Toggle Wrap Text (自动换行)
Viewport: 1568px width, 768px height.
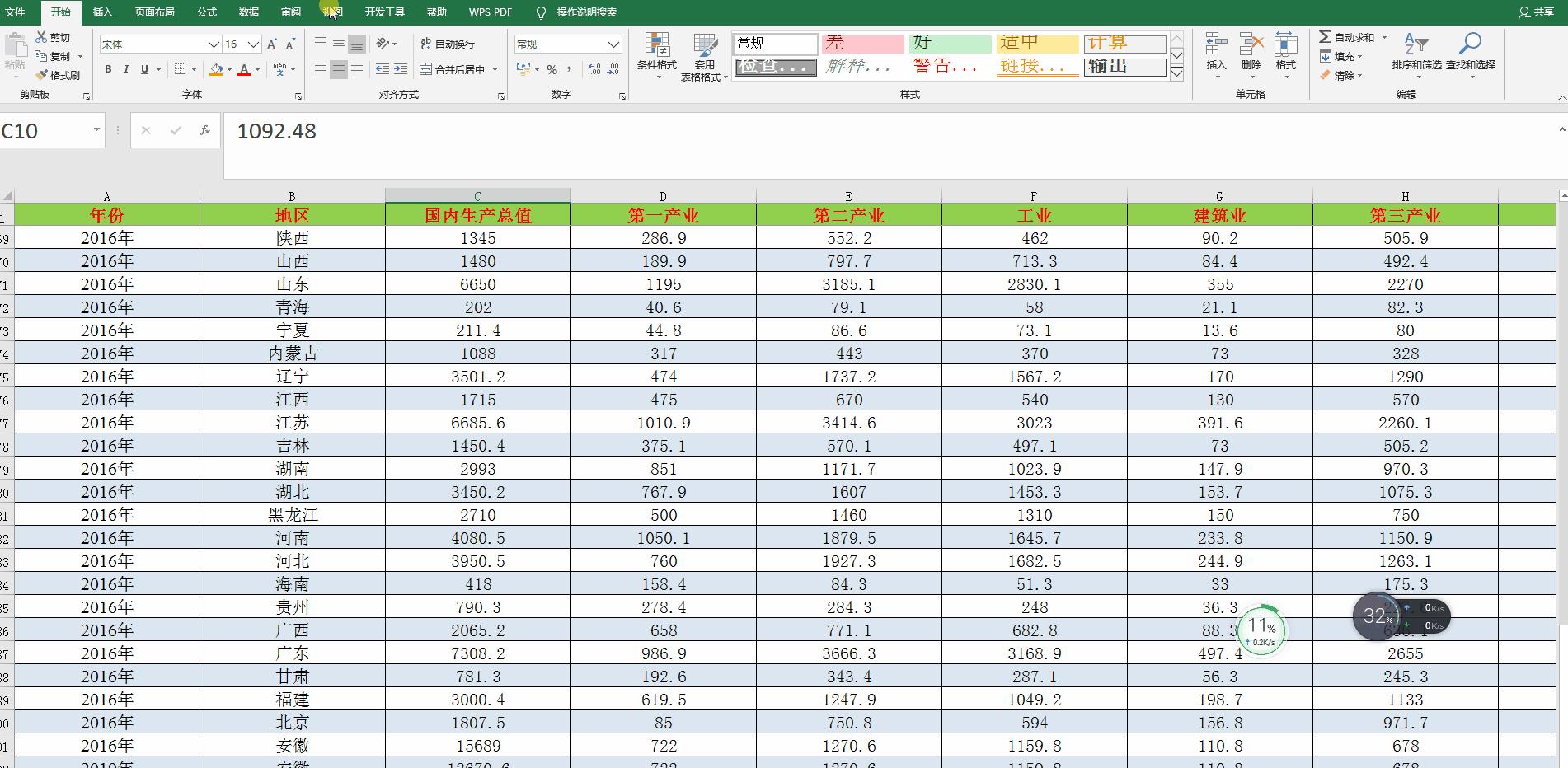(448, 44)
